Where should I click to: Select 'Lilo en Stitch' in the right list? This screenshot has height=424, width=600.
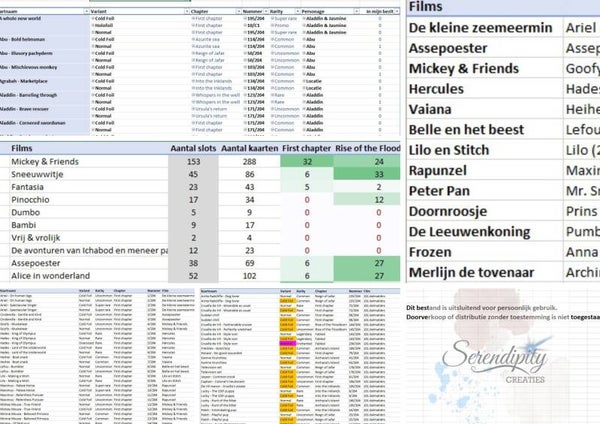pyautogui.click(x=449, y=150)
